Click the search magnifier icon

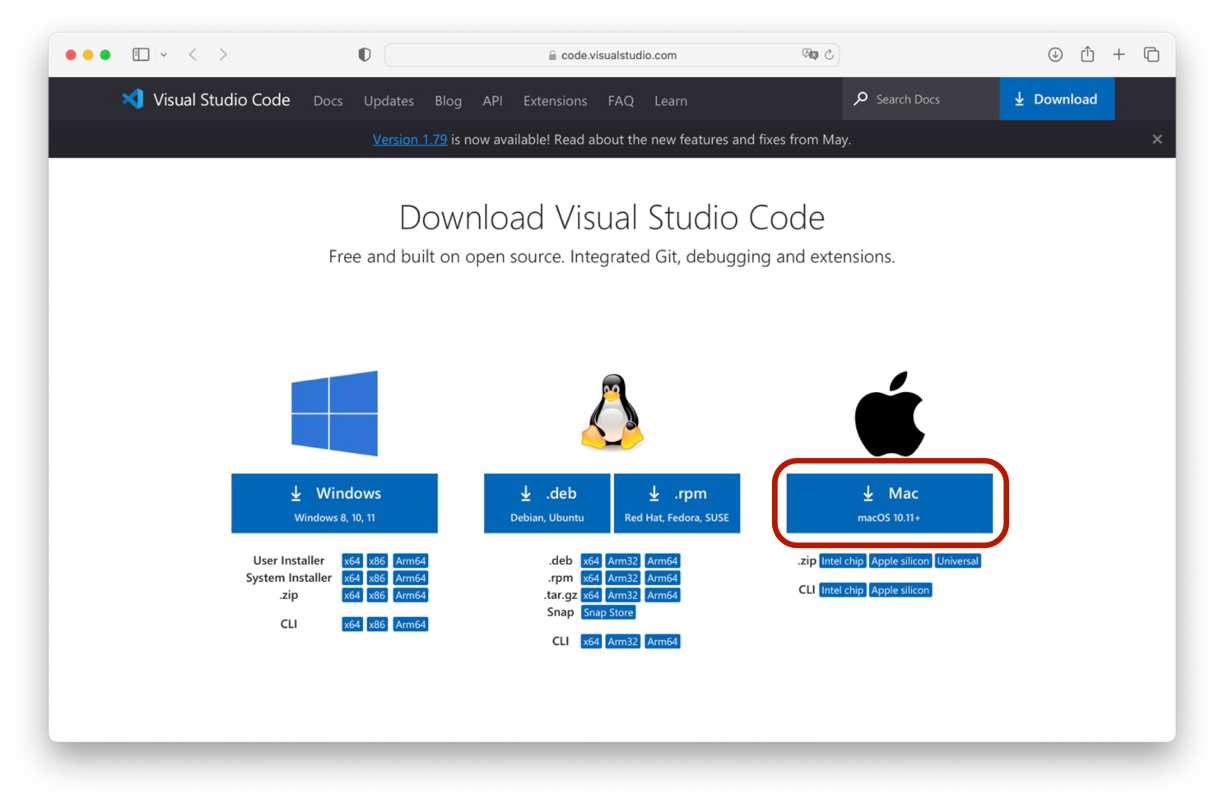860,99
